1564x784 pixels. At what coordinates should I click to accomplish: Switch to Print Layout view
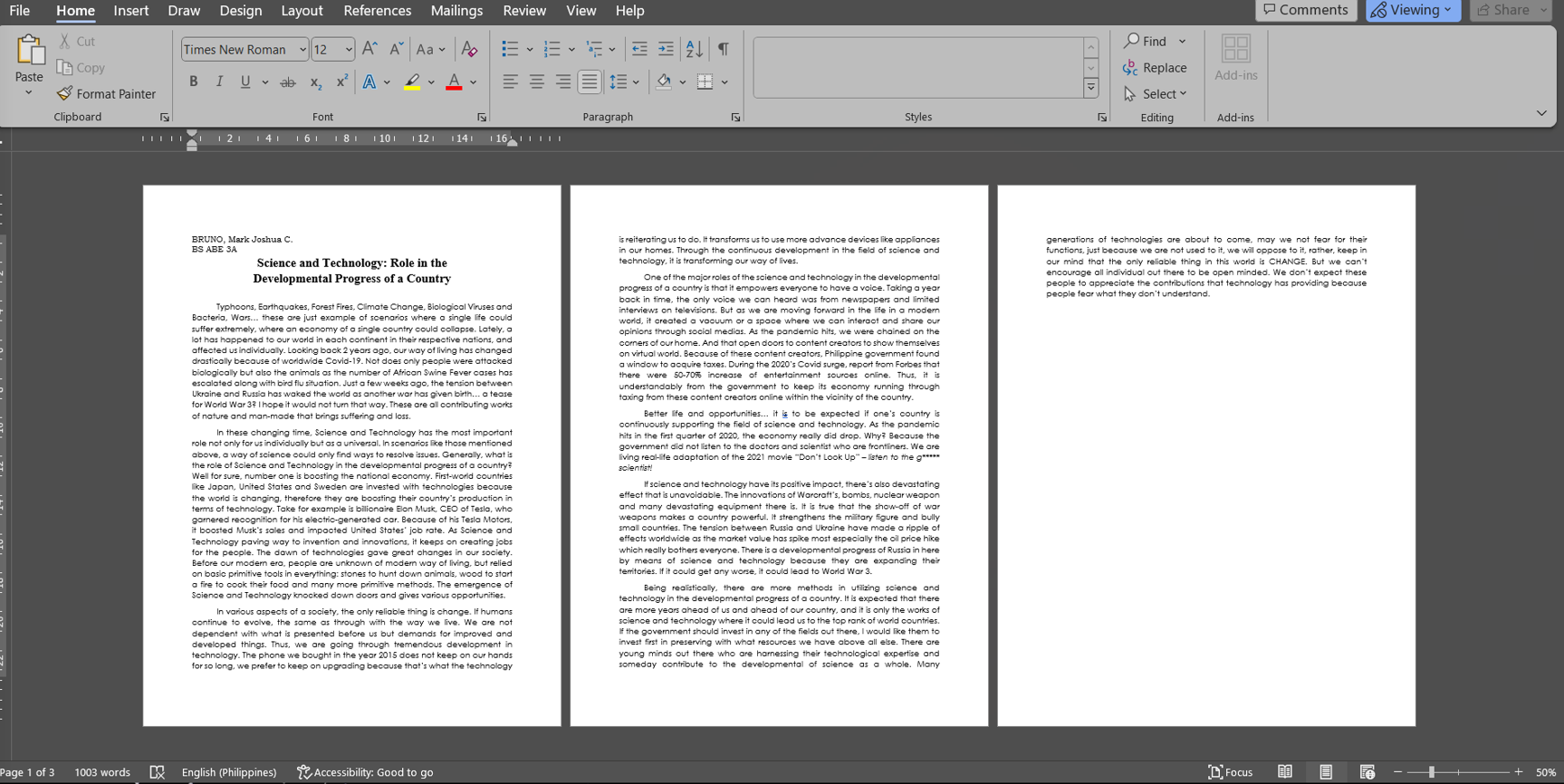click(x=1326, y=772)
